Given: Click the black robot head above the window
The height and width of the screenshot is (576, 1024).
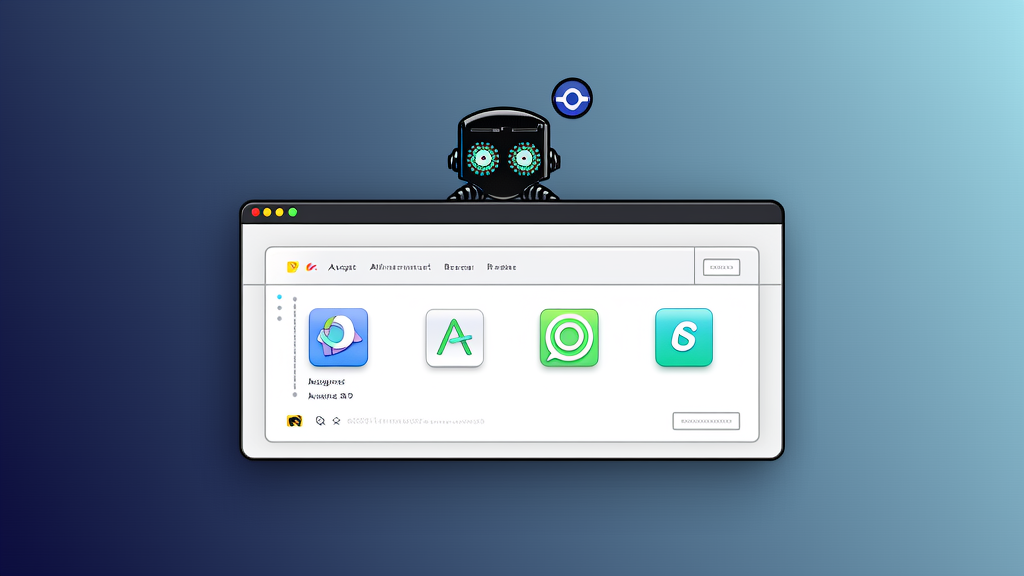Looking at the screenshot, I should [x=502, y=152].
